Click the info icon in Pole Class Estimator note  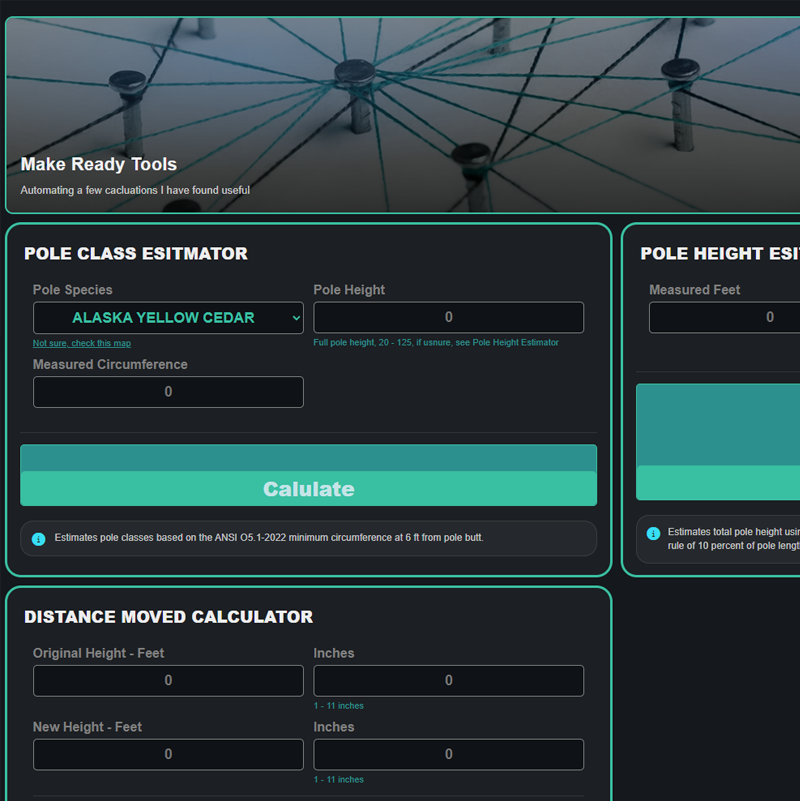pyautogui.click(x=39, y=539)
